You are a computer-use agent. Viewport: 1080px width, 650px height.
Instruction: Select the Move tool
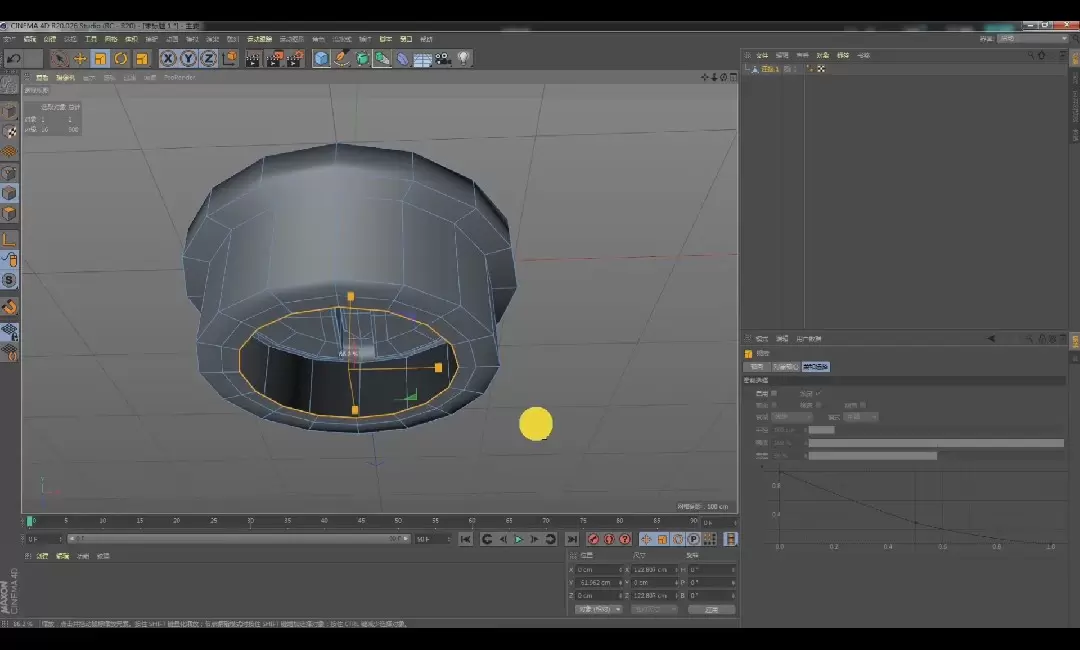pos(80,59)
